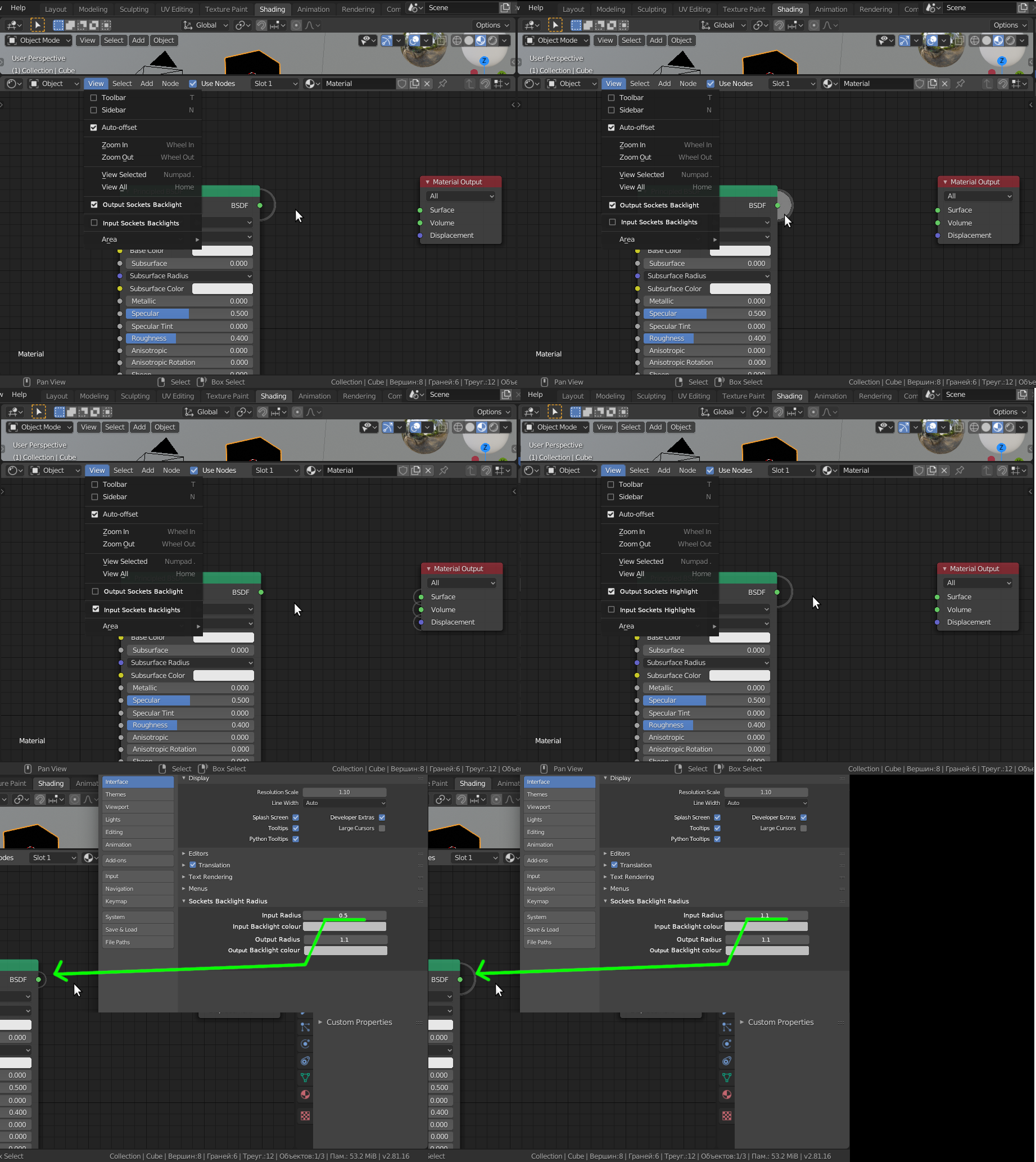
Task: Click Input Backlight colour swatch below Input Radius 0.5
Action: tap(345, 926)
